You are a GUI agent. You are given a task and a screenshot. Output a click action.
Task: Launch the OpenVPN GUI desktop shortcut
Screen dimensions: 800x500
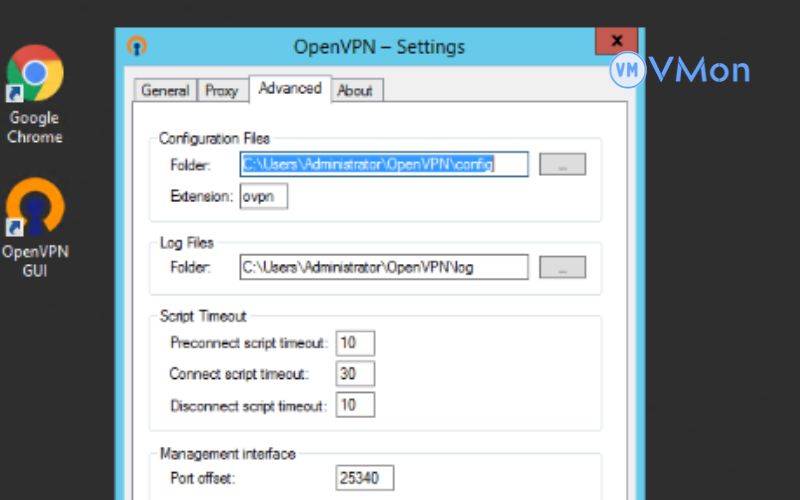pyautogui.click(x=35, y=210)
